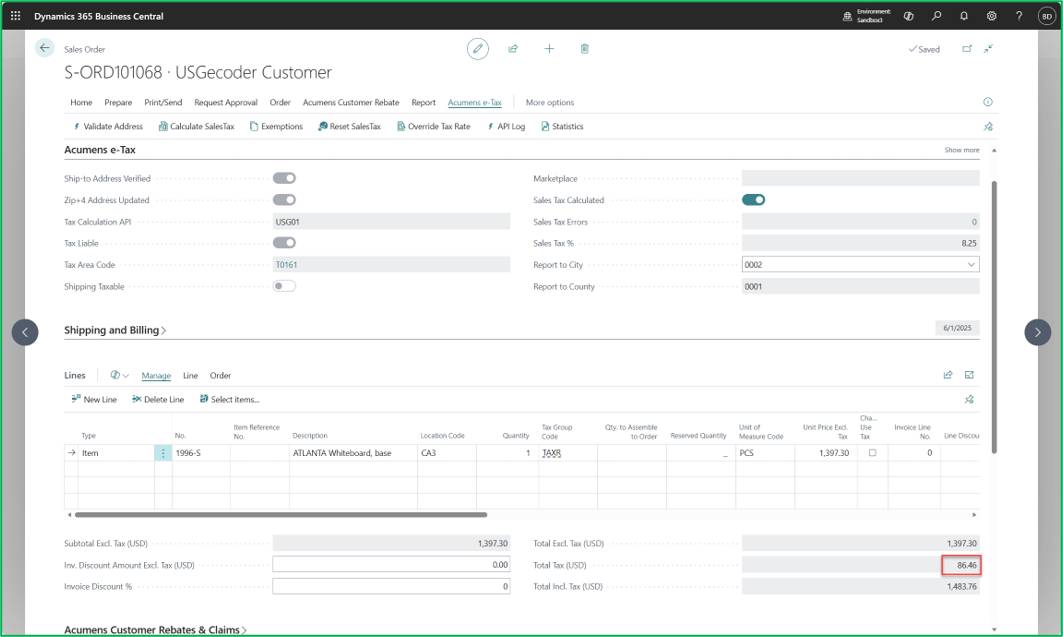
Task: Delete the sales order with trash icon
Action: [x=584, y=49]
